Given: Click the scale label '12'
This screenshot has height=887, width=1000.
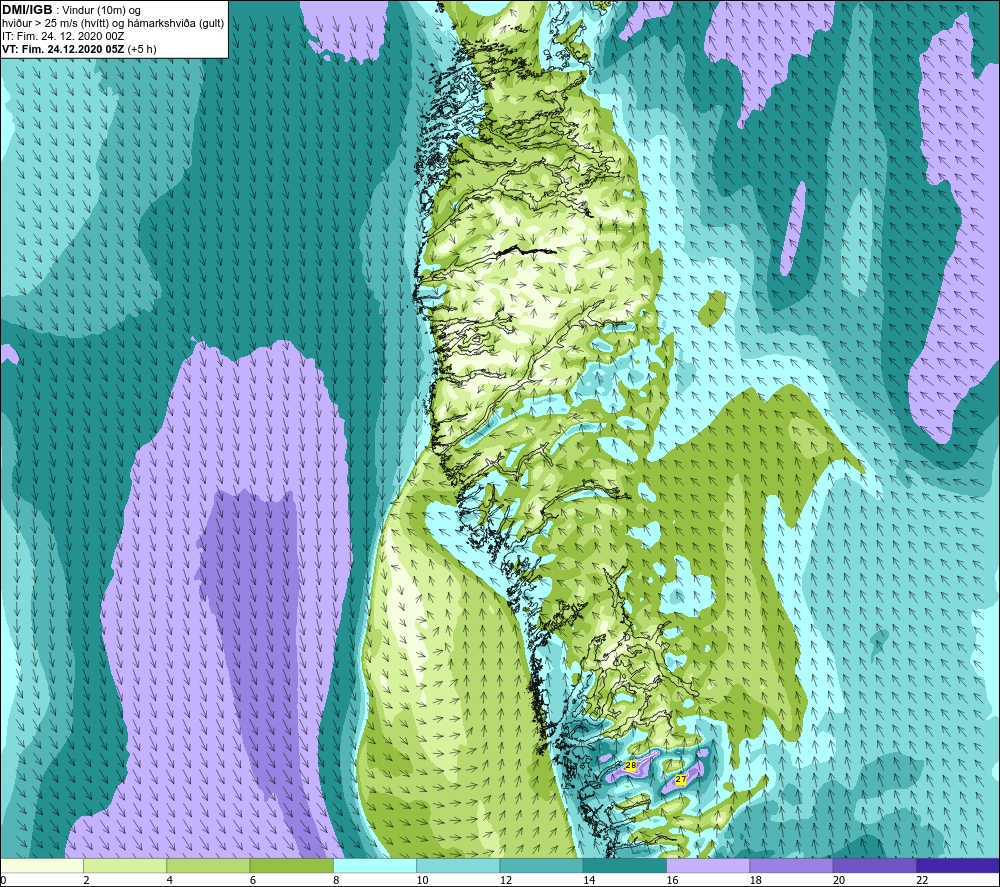Looking at the screenshot, I should (506, 880).
